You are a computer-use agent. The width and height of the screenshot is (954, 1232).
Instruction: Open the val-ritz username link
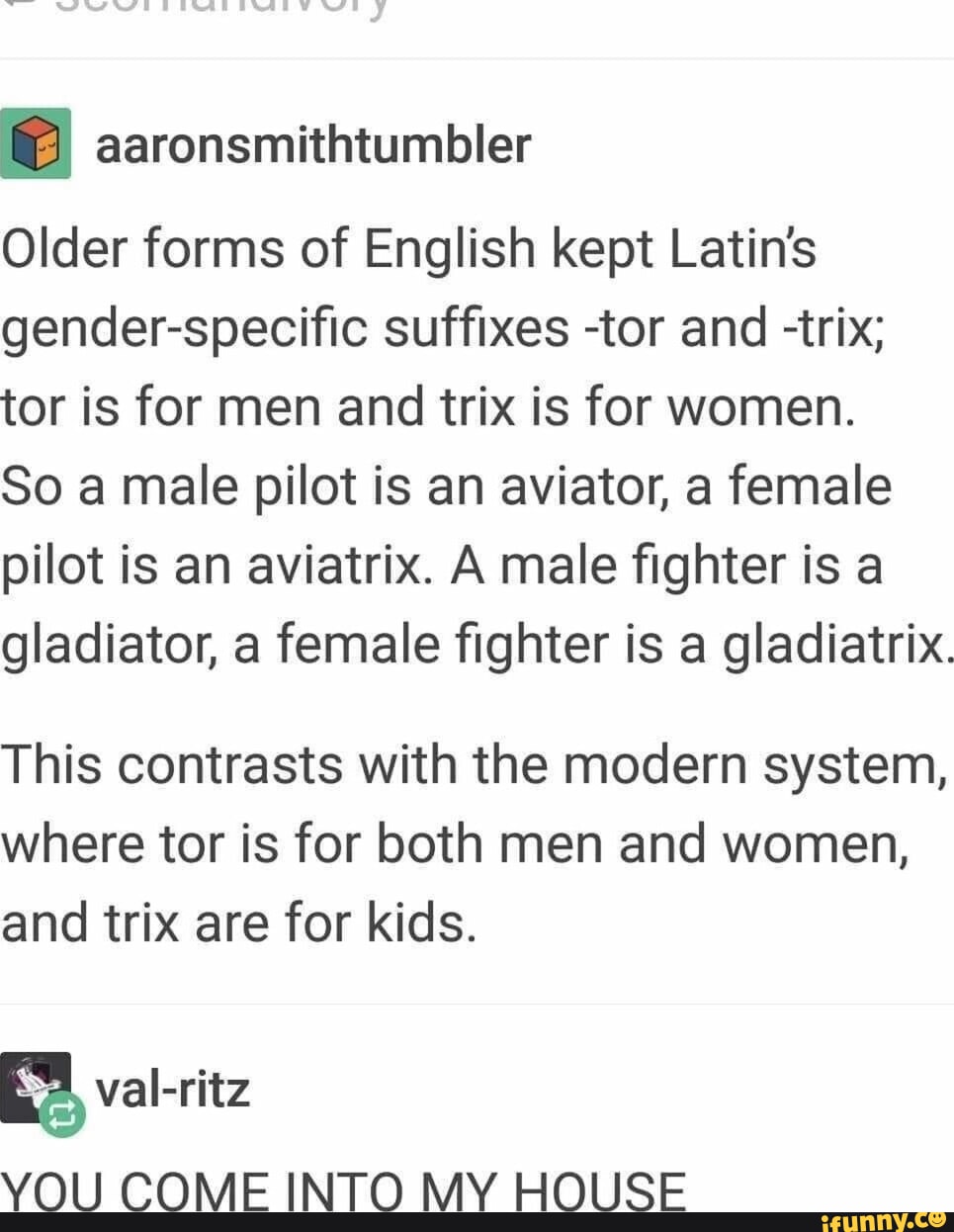(173, 1091)
